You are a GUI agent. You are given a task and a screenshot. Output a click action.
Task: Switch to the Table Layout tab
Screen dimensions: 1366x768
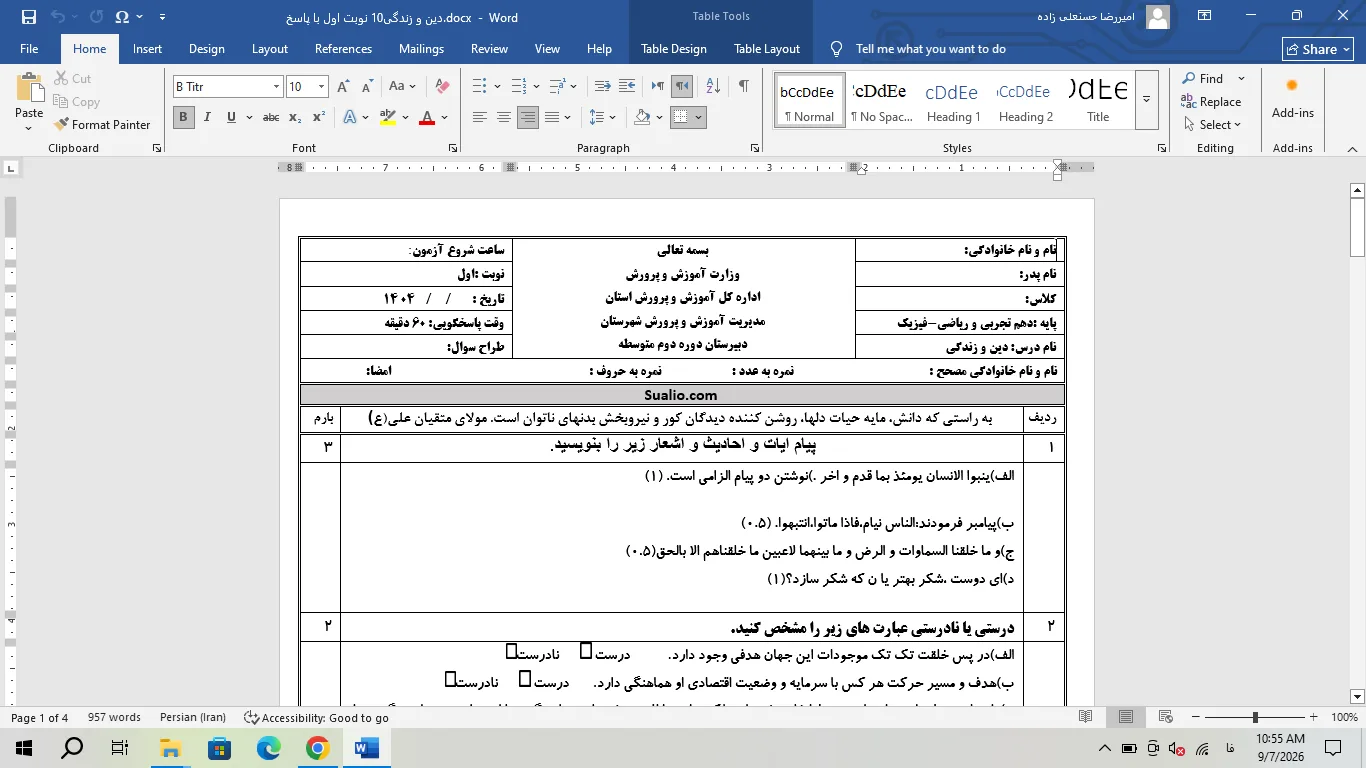coord(766,49)
